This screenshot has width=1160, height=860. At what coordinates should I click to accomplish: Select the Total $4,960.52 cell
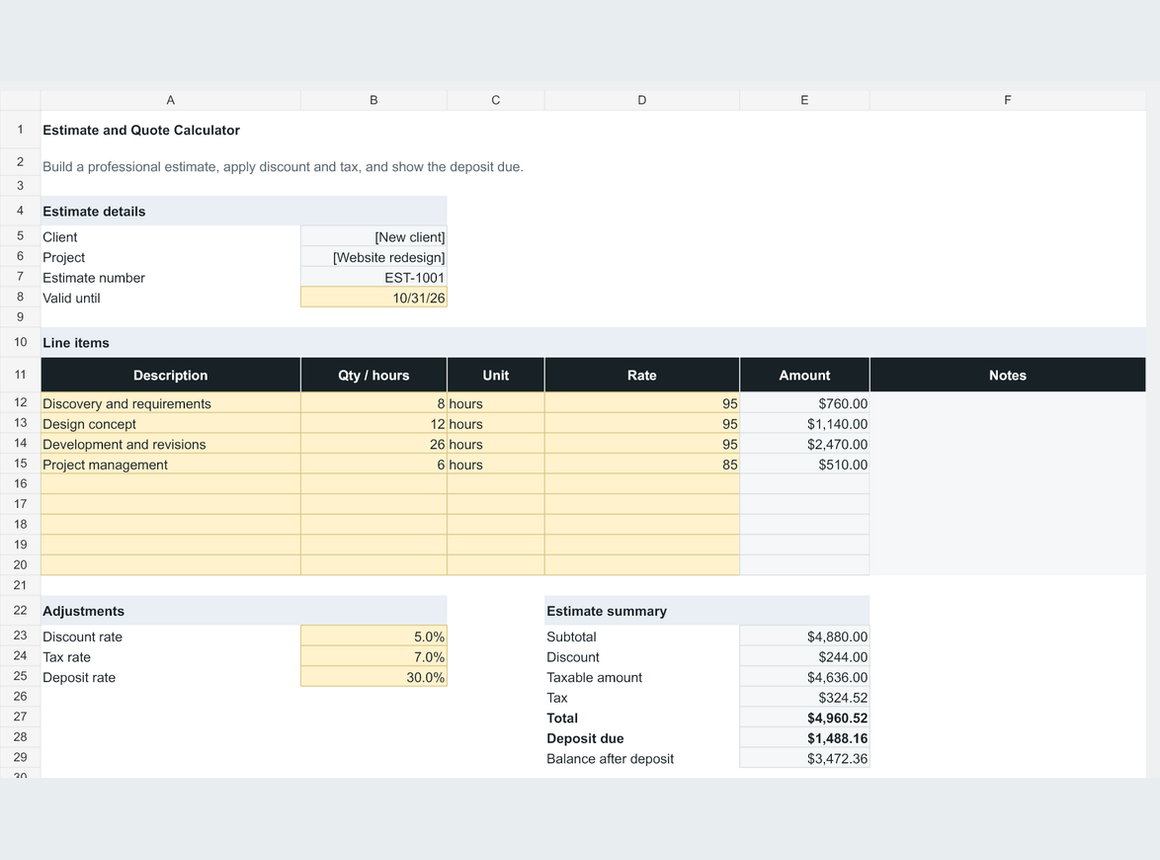coord(804,718)
